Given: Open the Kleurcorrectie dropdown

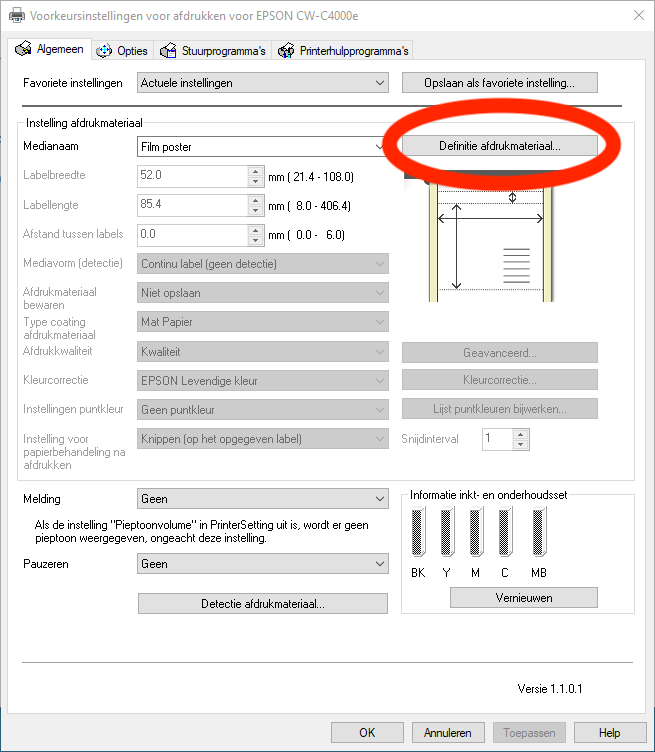Looking at the screenshot, I should tap(263, 381).
